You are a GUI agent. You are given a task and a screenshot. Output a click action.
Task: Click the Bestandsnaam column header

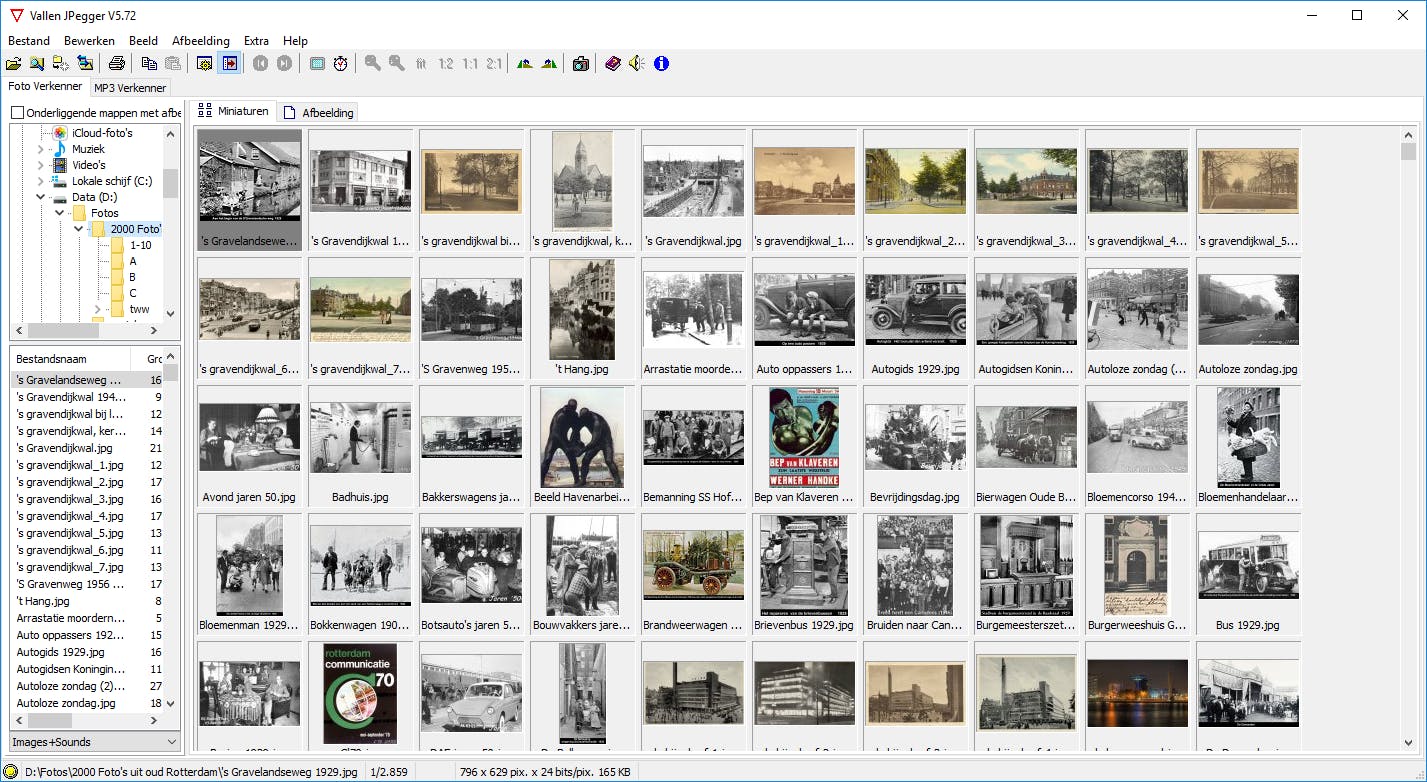[70, 359]
